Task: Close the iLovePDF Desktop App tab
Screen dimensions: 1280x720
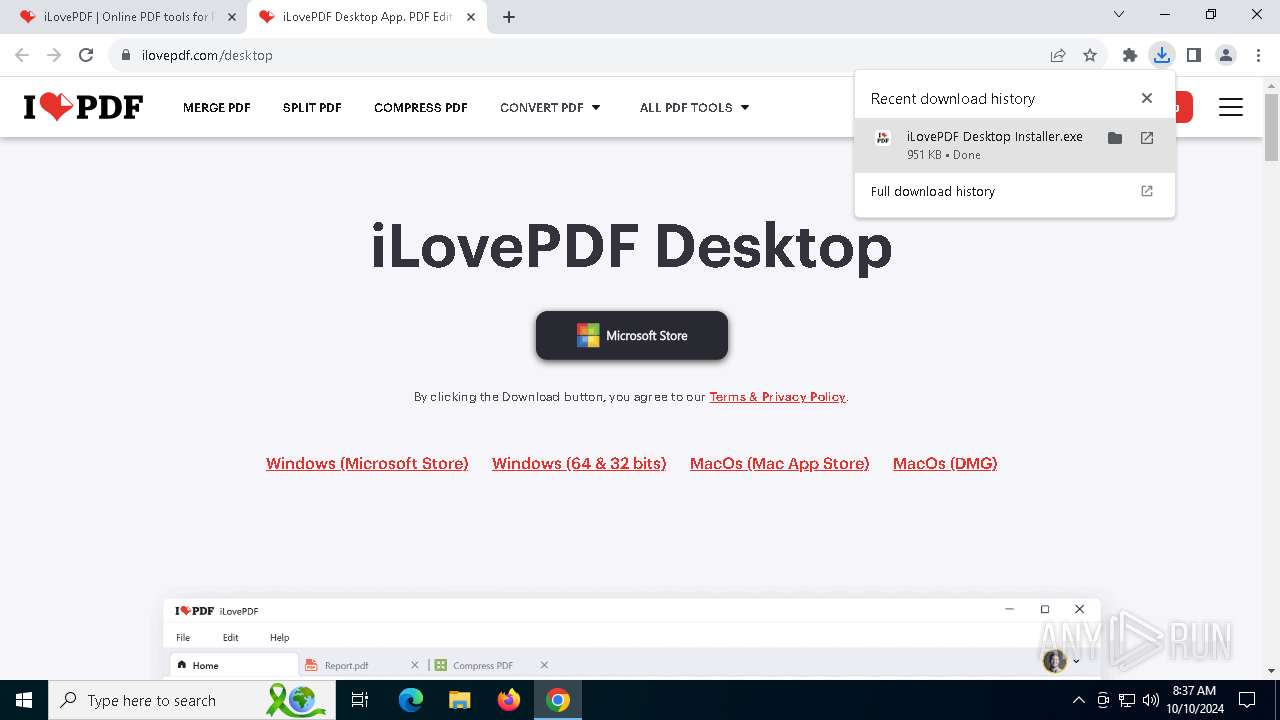Action: pos(471,17)
